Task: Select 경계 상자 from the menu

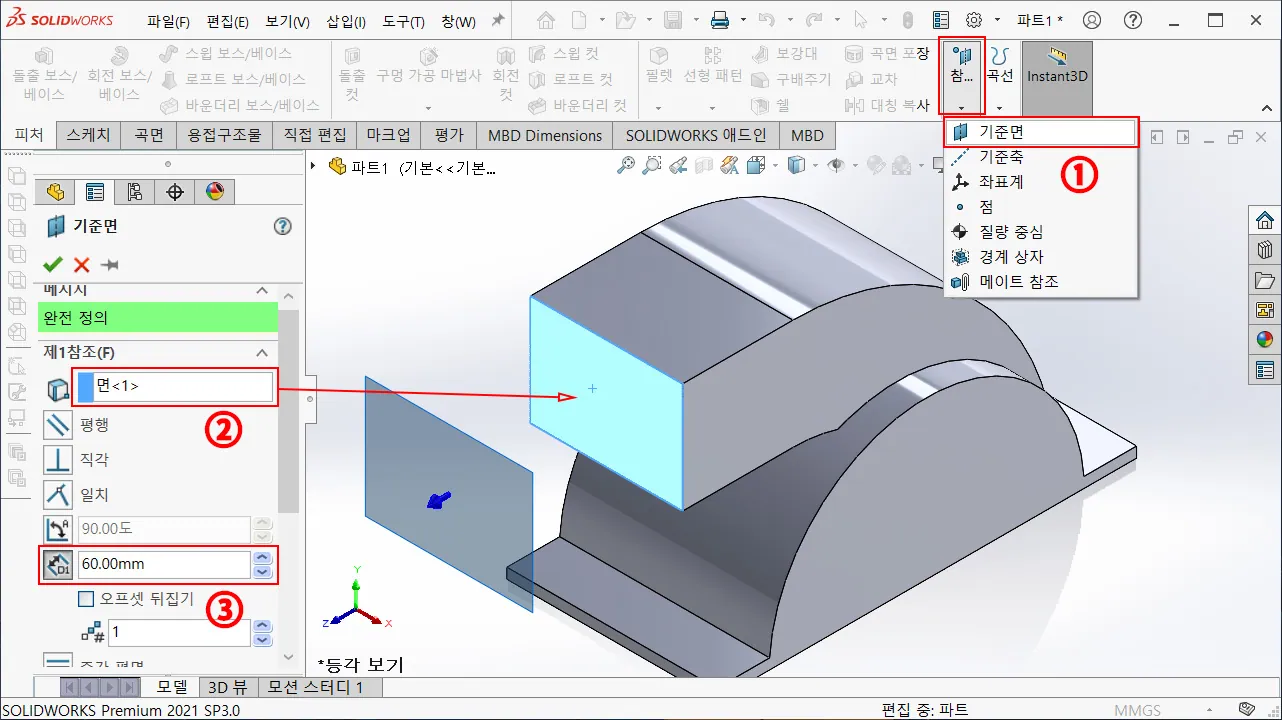Action: point(1041,257)
